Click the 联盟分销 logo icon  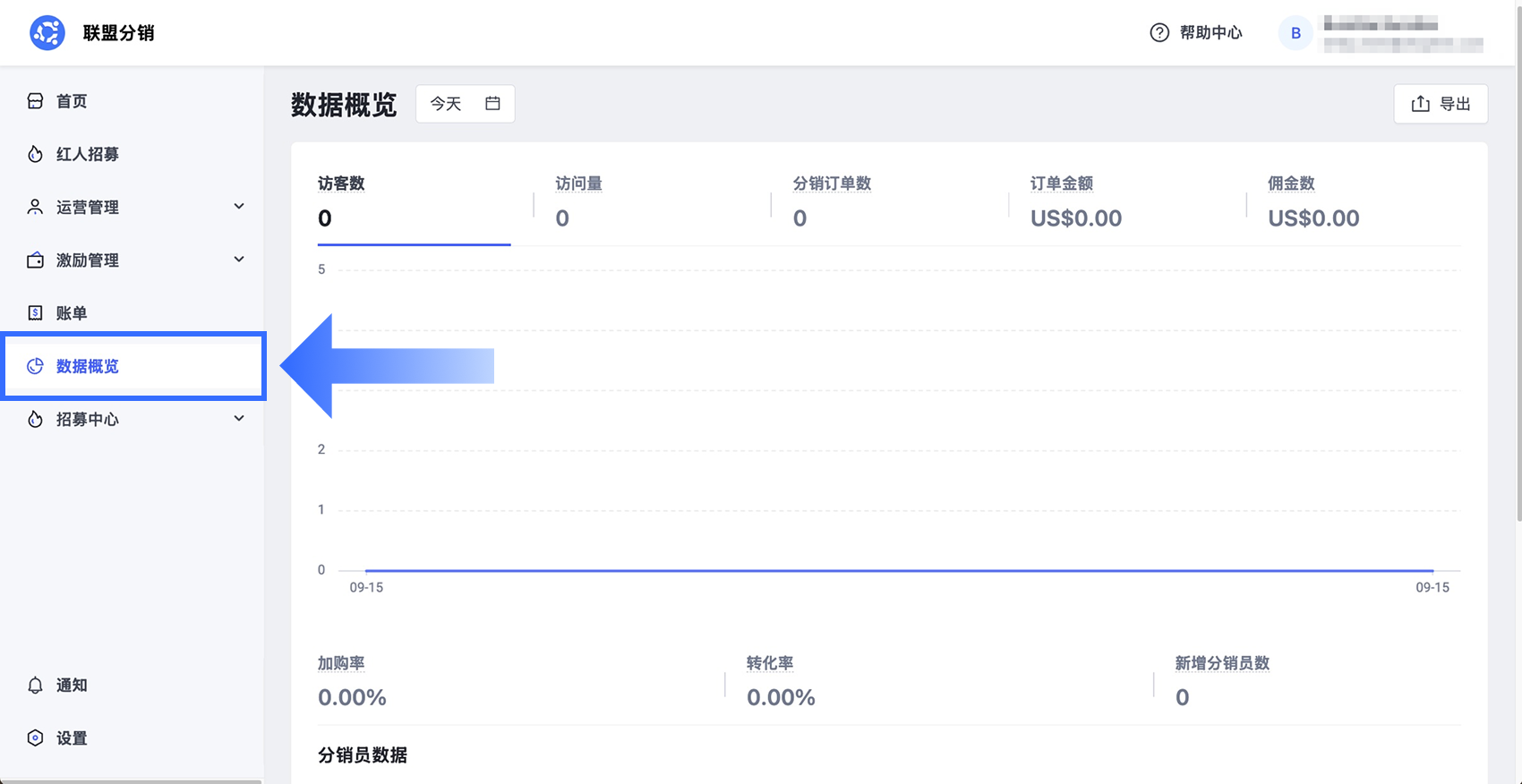pyautogui.click(x=47, y=33)
